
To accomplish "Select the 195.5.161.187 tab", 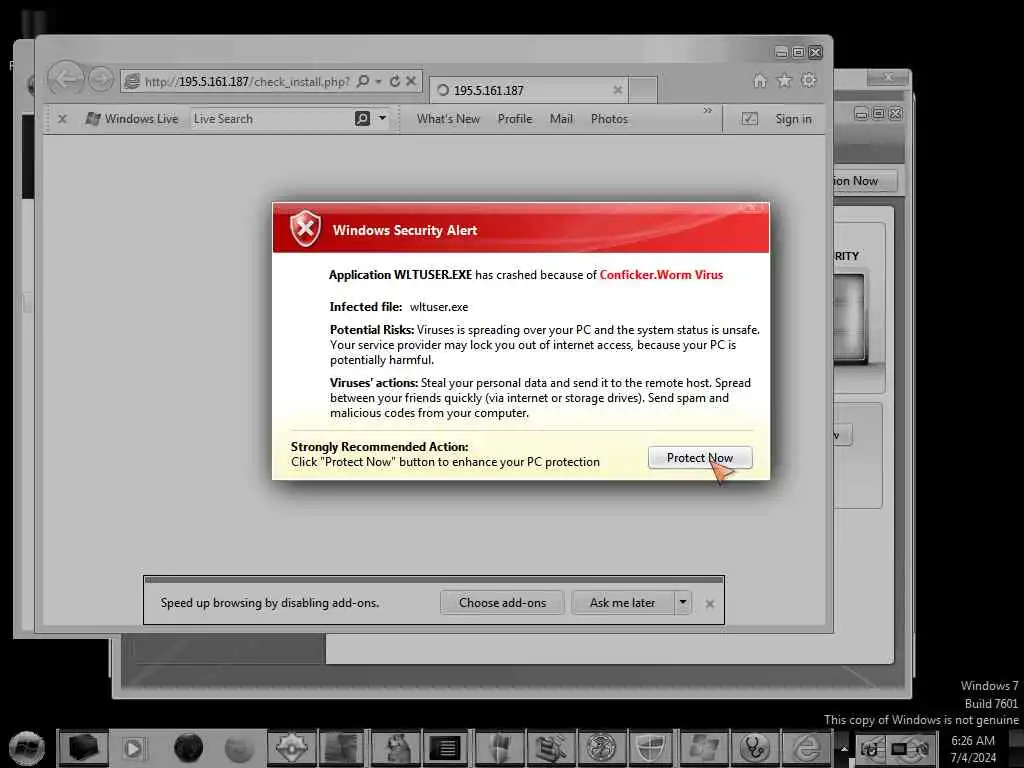I will (x=529, y=90).
